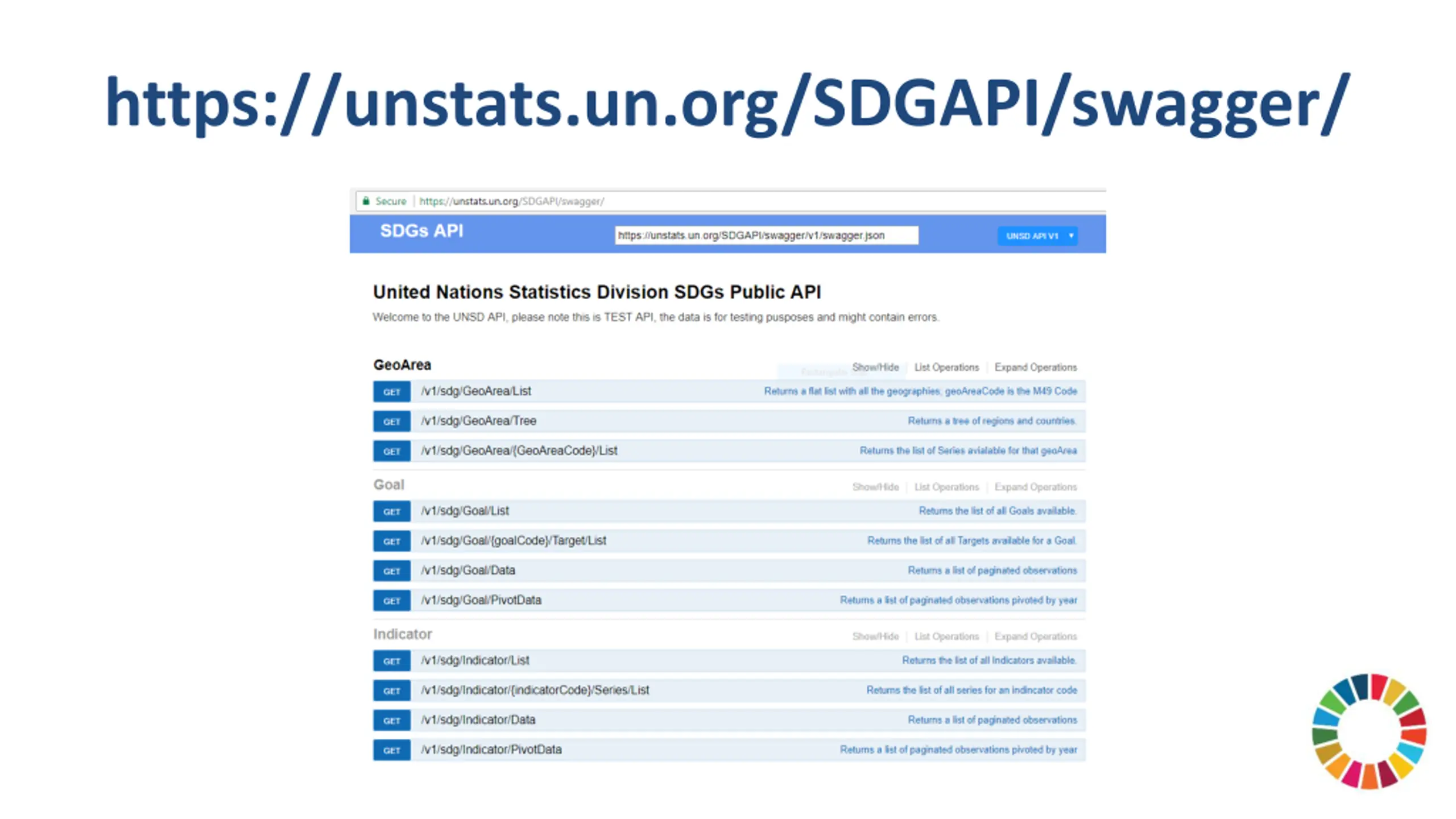Click 'United Nations Statistics Division SDGs Public API' heading
The width and height of the screenshot is (1456, 819).
[597, 292]
